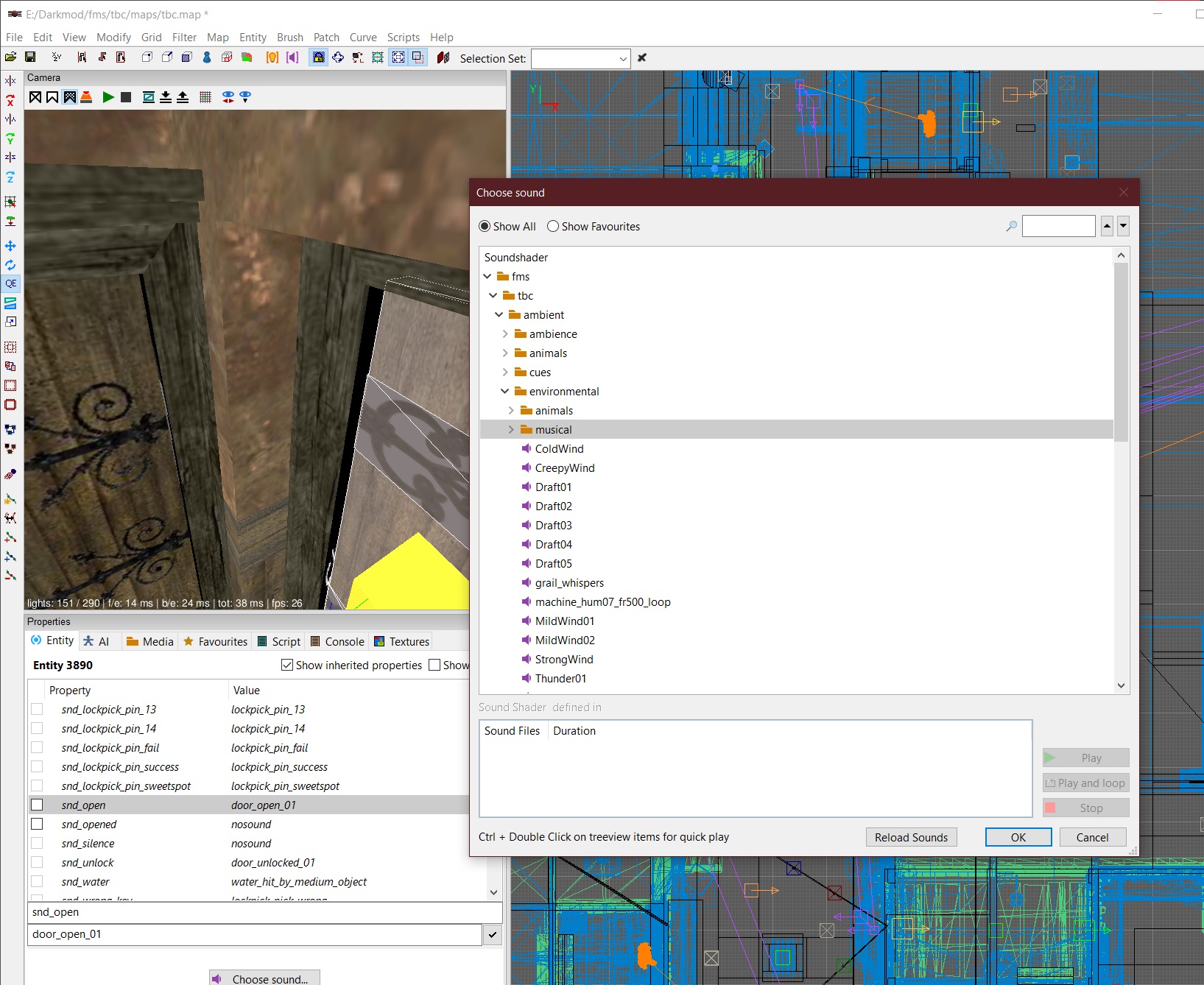
Task: Start camera render preview with green play
Action: point(108,97)
